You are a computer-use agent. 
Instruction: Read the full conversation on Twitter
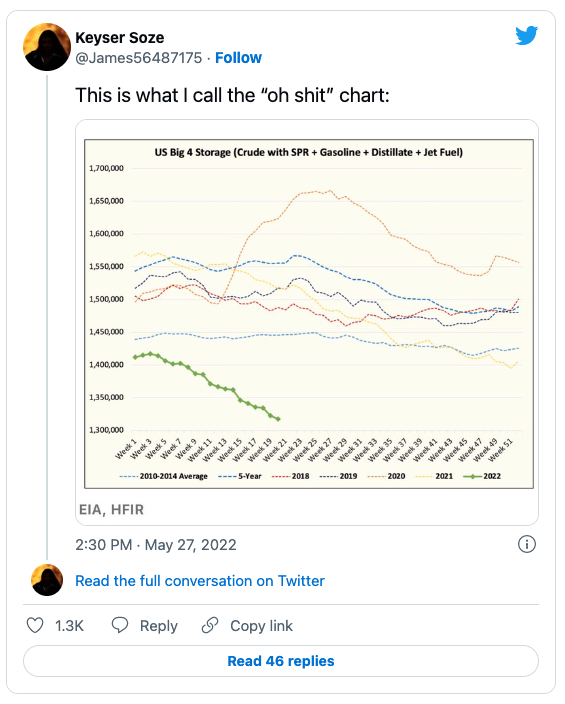click(199, 581)
